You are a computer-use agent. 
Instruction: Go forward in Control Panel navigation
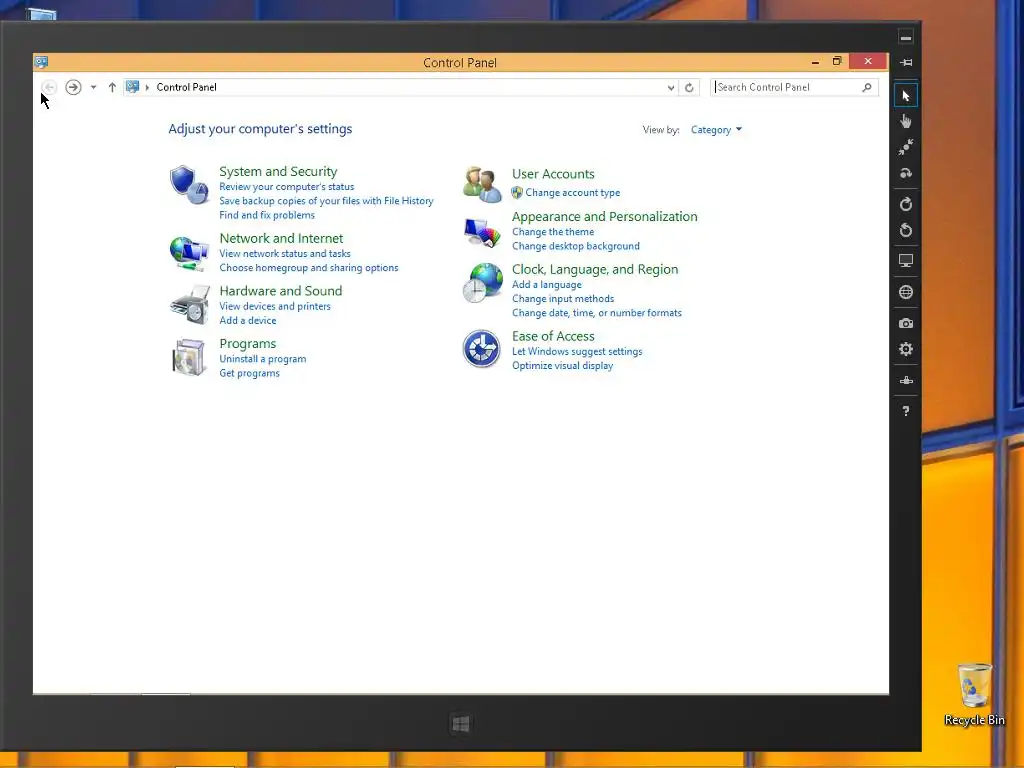click(x=73, y=87)
